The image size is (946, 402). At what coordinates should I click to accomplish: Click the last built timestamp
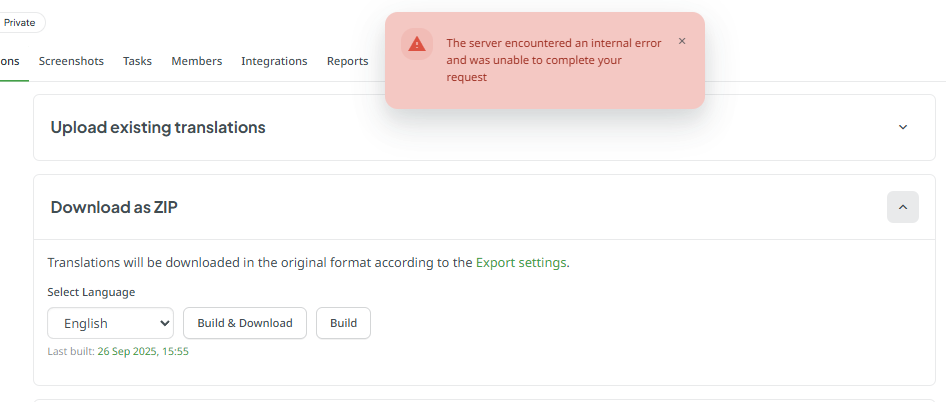tap(142, 351)
